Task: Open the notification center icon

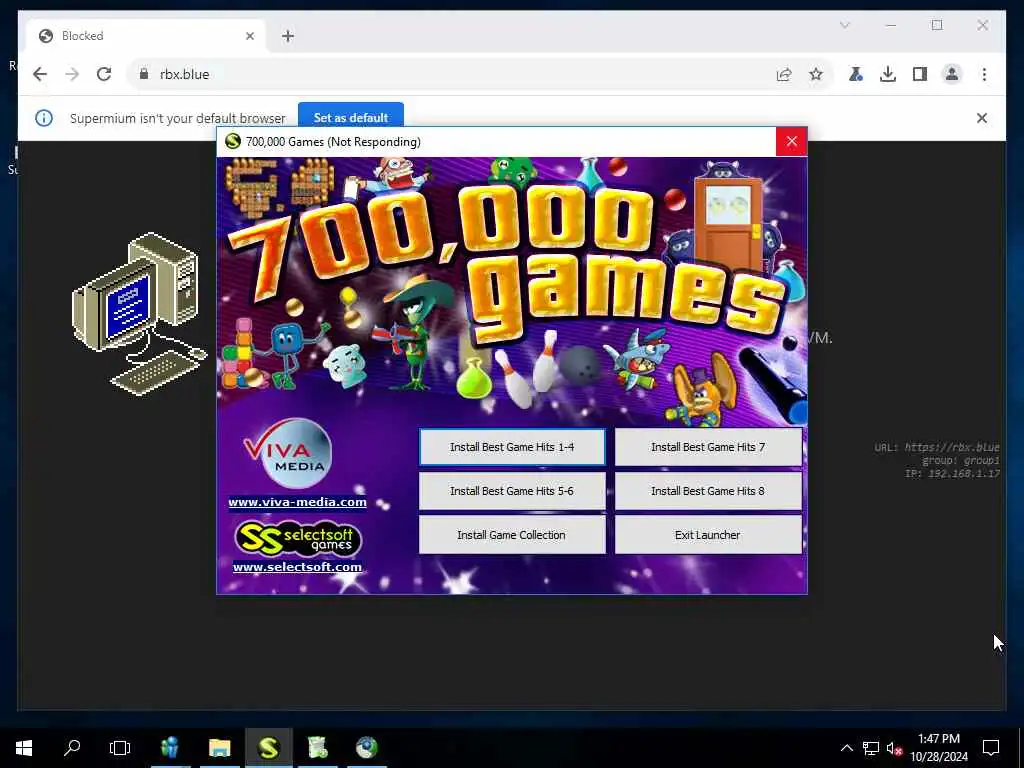Action: (x=991, y=748)
